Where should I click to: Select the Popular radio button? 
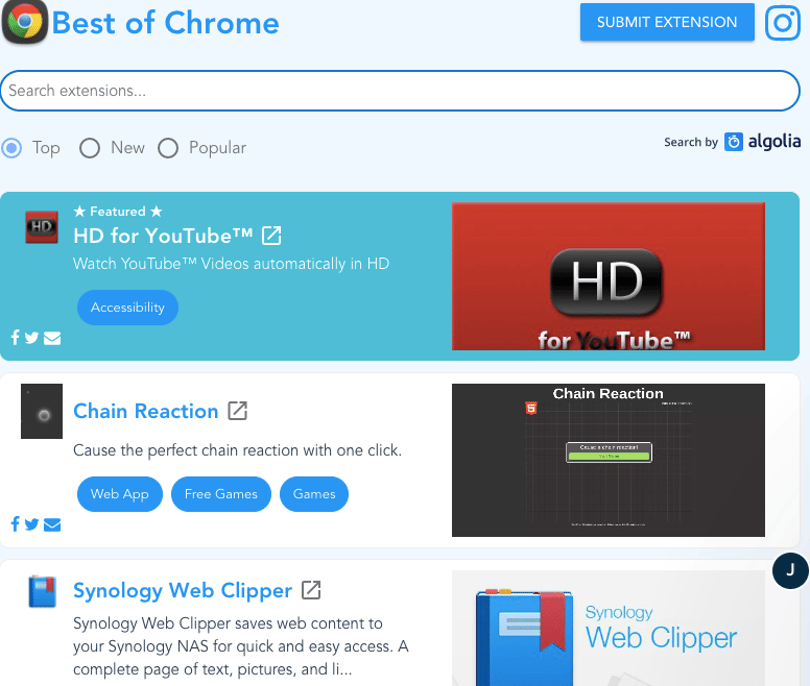(x=168, y=148)
